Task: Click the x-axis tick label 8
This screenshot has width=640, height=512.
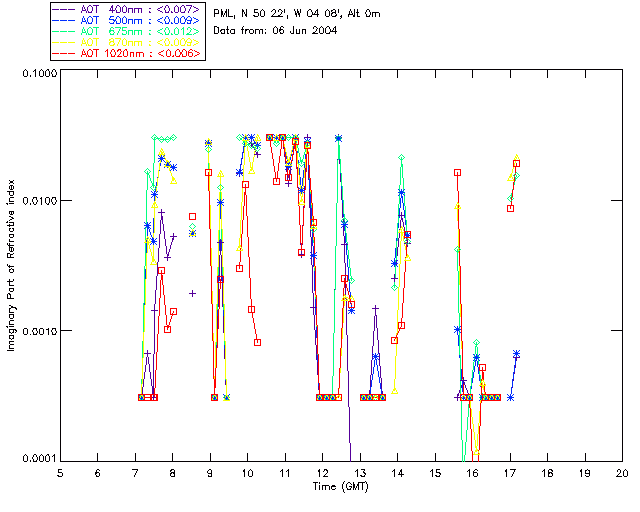Action: (x=173, y=473)
